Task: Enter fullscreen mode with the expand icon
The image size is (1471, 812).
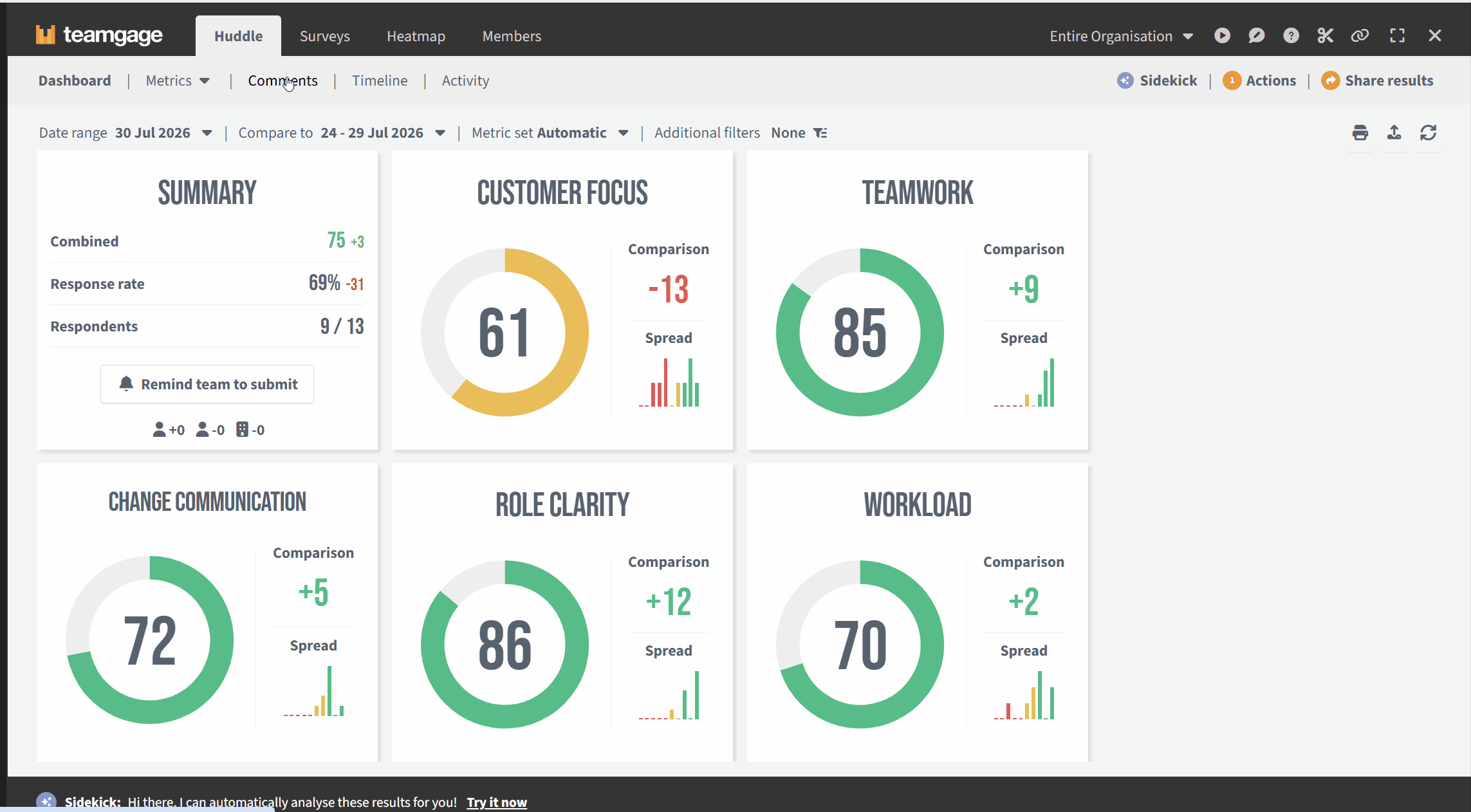Action: 1397,35
